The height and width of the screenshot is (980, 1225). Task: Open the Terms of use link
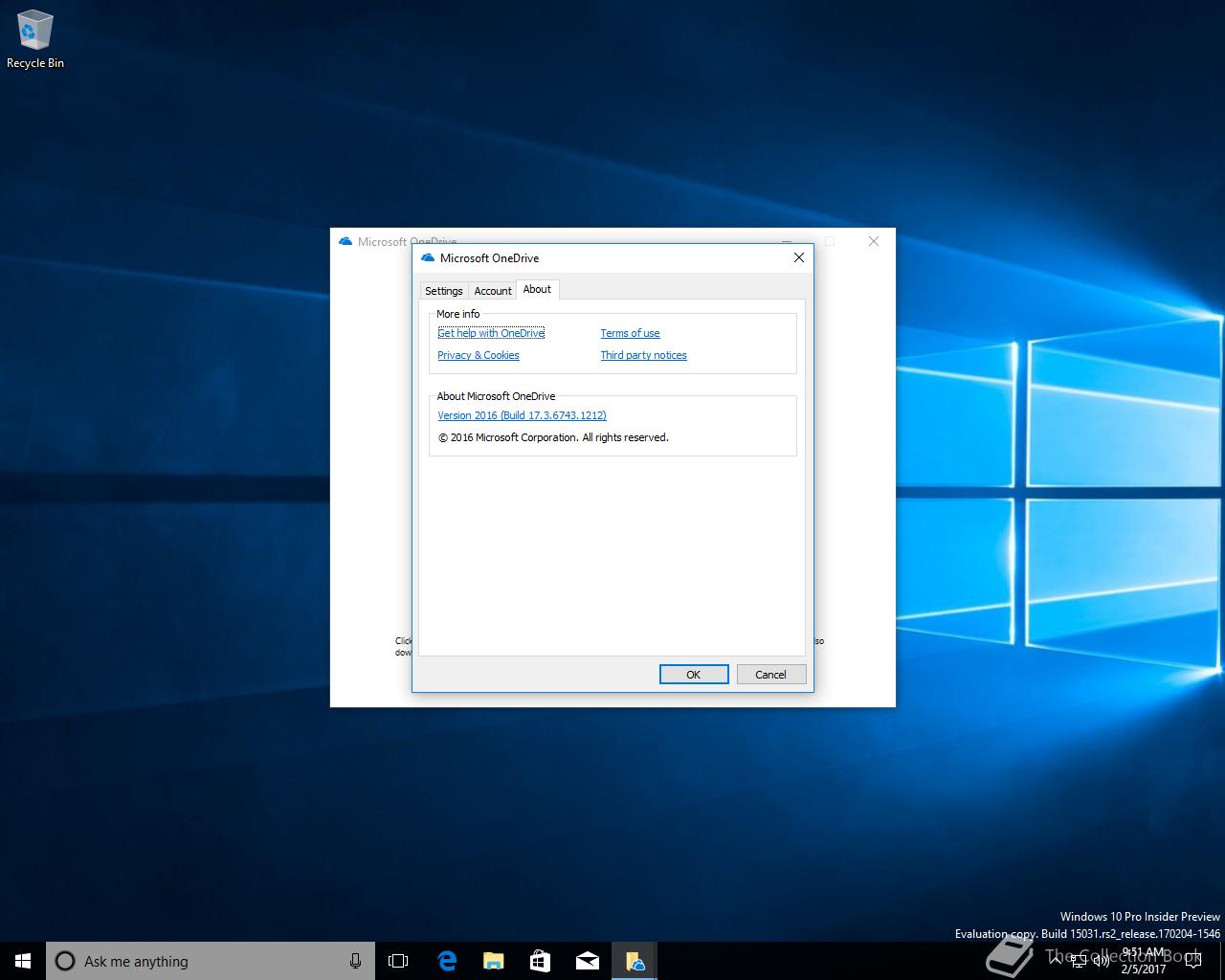coord(630,333)
